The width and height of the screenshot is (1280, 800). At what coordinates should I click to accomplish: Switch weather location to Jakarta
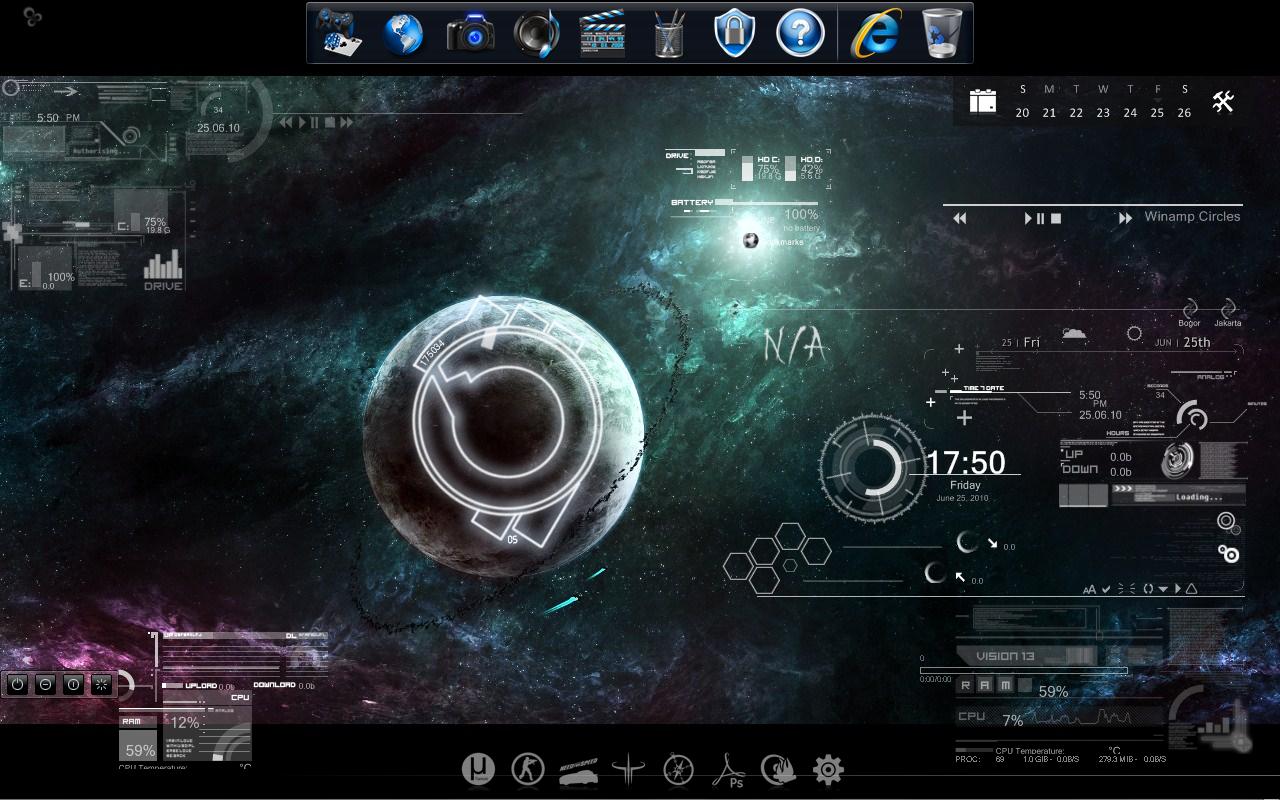coord(1228,323)
